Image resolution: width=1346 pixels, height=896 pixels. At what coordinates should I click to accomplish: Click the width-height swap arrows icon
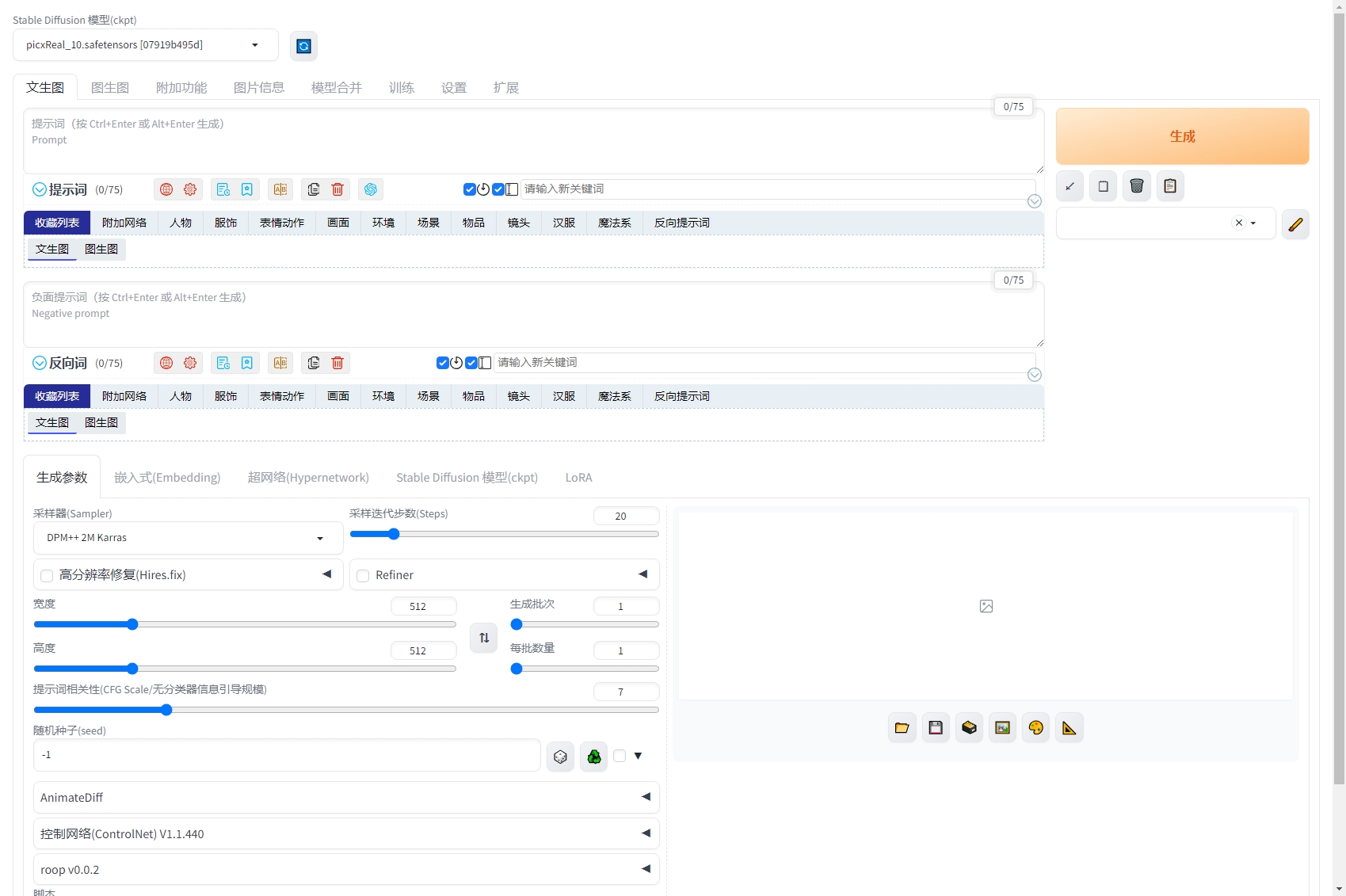(484, 638)
